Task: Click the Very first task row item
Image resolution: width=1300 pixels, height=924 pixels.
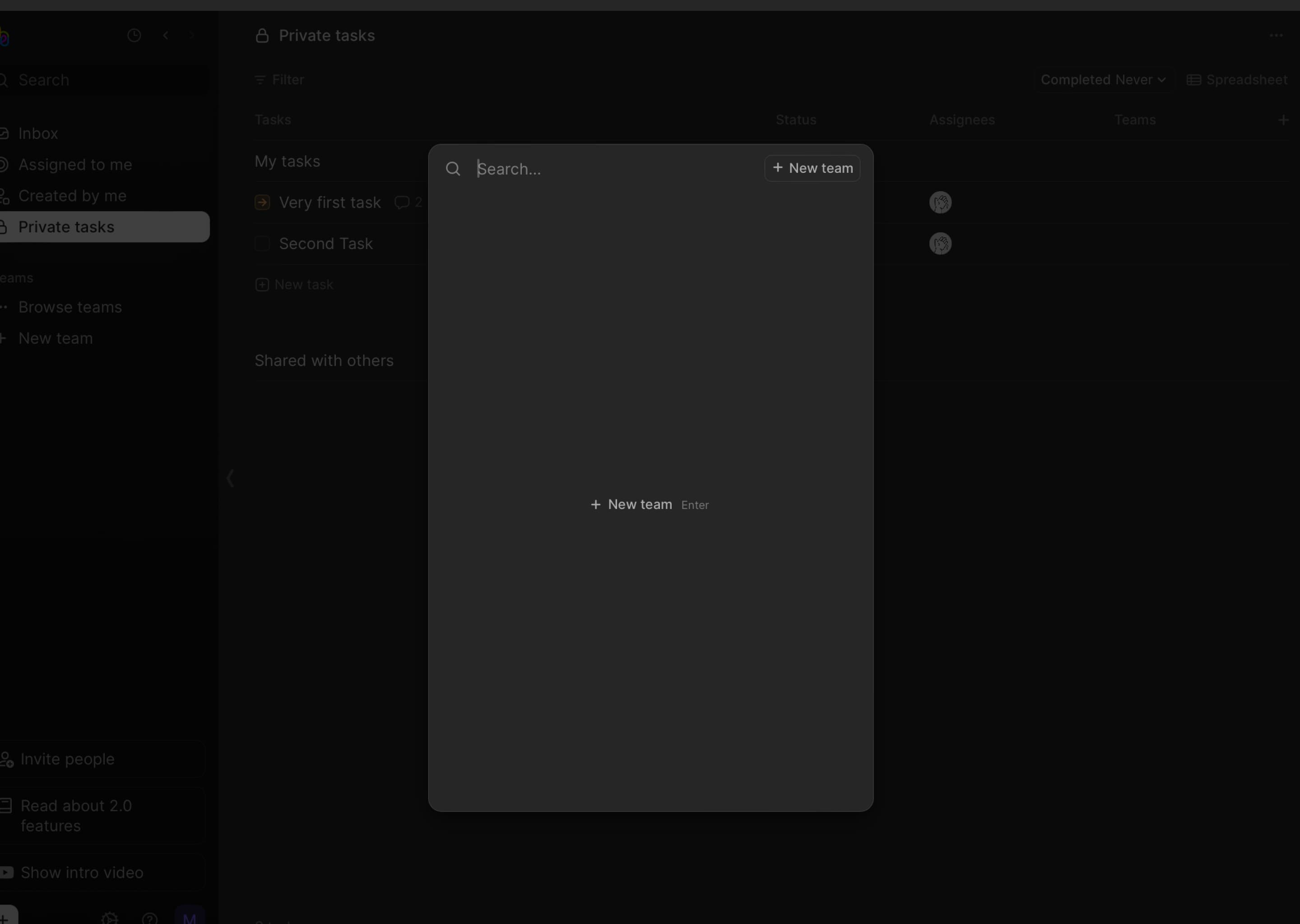Action: point(330,202)
